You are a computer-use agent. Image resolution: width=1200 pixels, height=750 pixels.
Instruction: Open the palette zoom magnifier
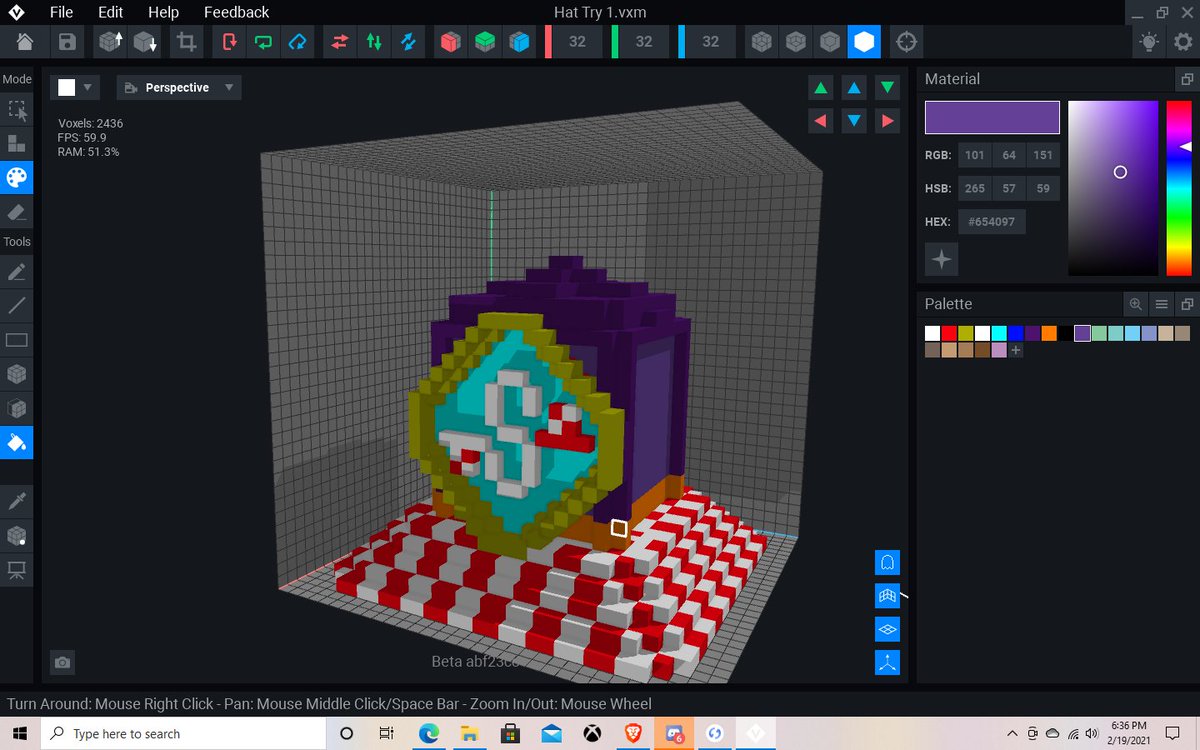click(x=1138, y=304)
